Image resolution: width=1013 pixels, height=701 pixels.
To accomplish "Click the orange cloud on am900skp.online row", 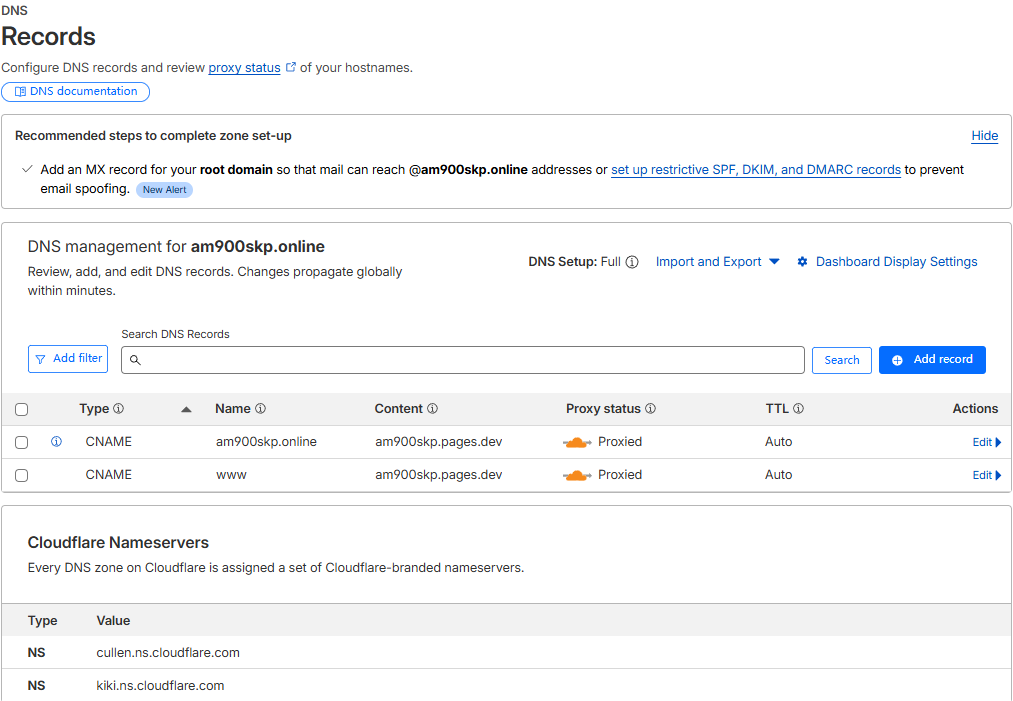I will [577, 443].
